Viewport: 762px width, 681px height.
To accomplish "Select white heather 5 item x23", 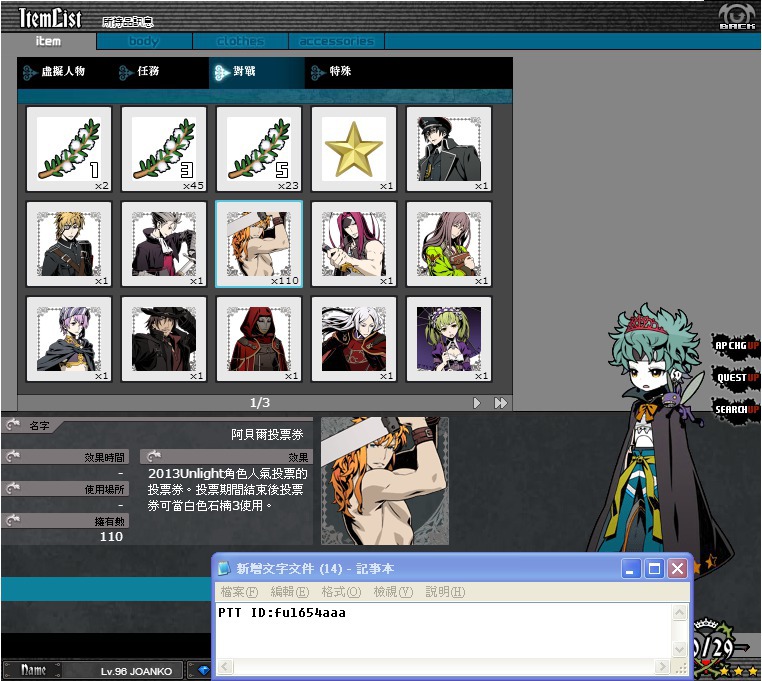I will [x=259, y=149].
